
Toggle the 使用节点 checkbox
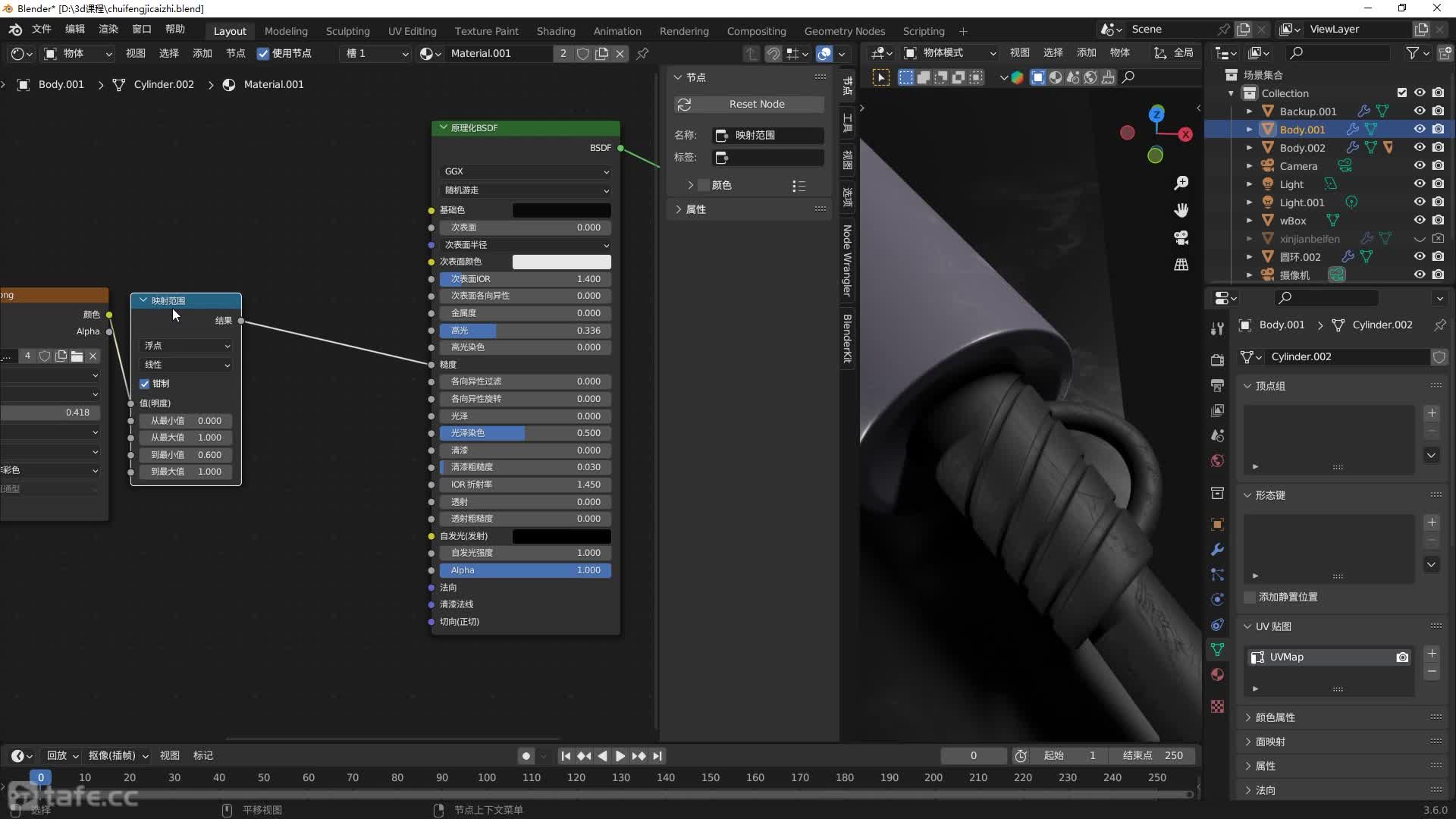point(263,53)
